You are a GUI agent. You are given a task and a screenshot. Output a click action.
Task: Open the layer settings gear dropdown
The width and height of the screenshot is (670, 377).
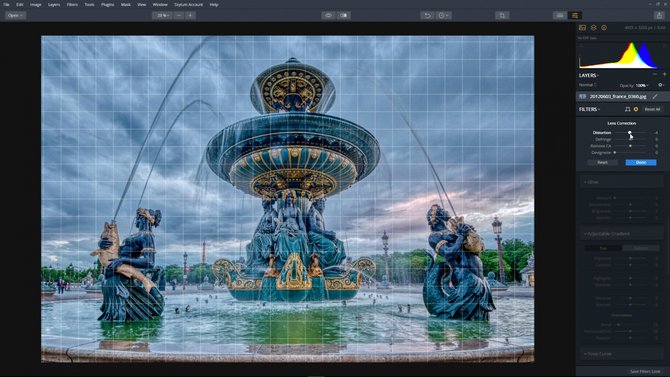661,85
